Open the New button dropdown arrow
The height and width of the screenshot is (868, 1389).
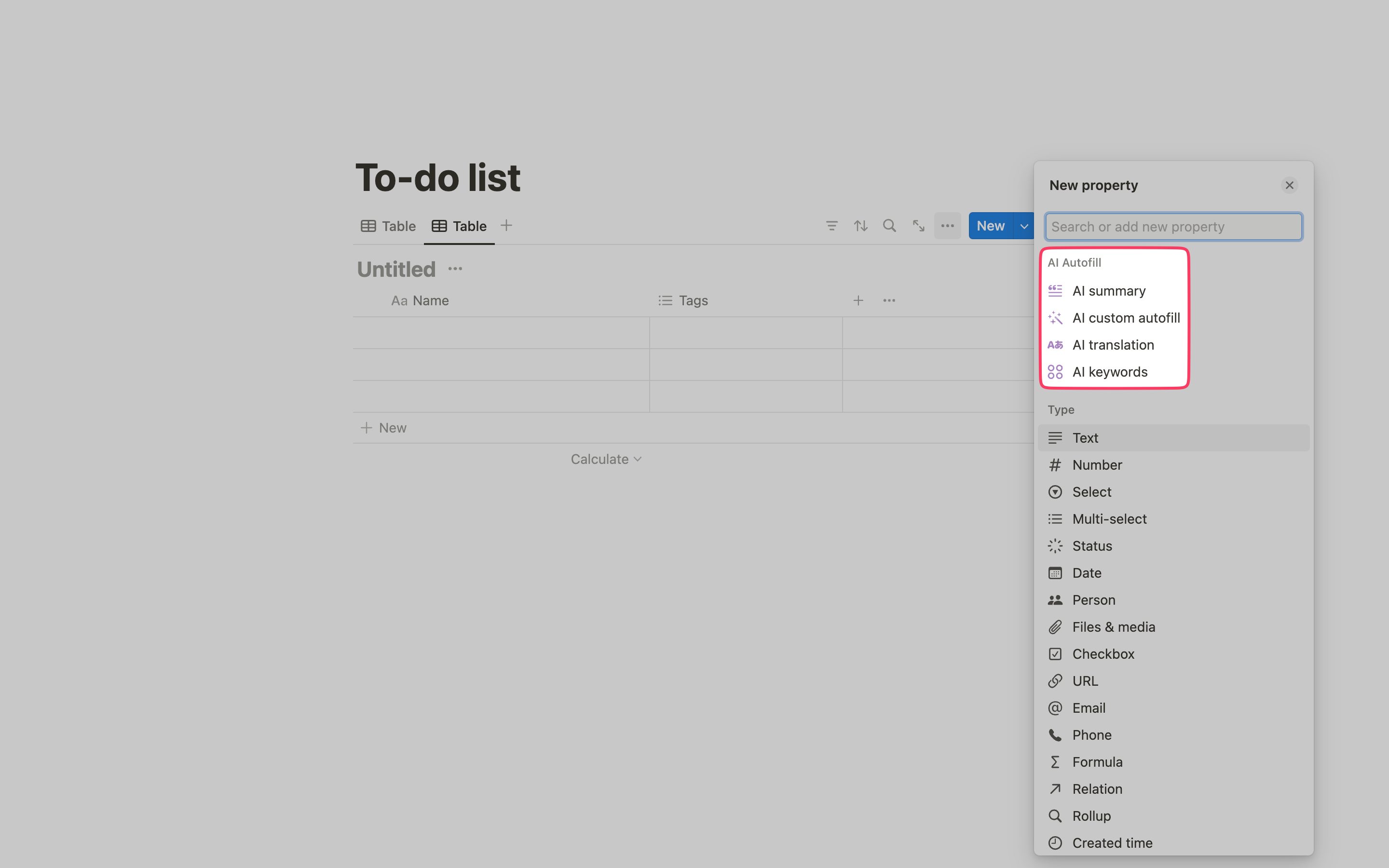[1023, 226]
